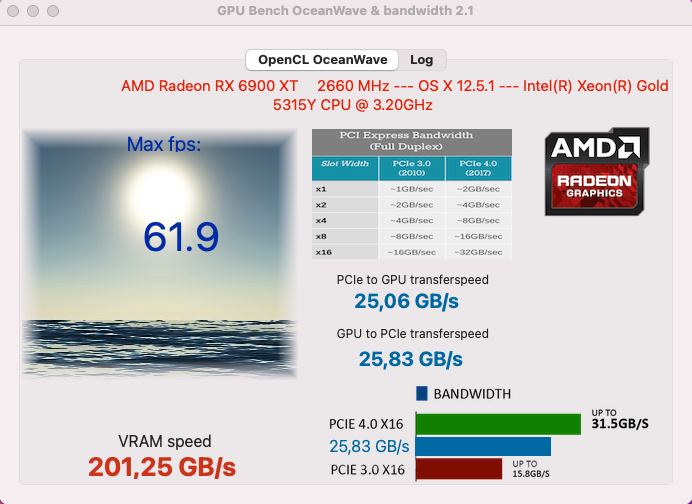This screenshot has height=504, width=692.
Task: Click the PCIE 4.0 X16 chart label
Action: click(x=366, y=424)
